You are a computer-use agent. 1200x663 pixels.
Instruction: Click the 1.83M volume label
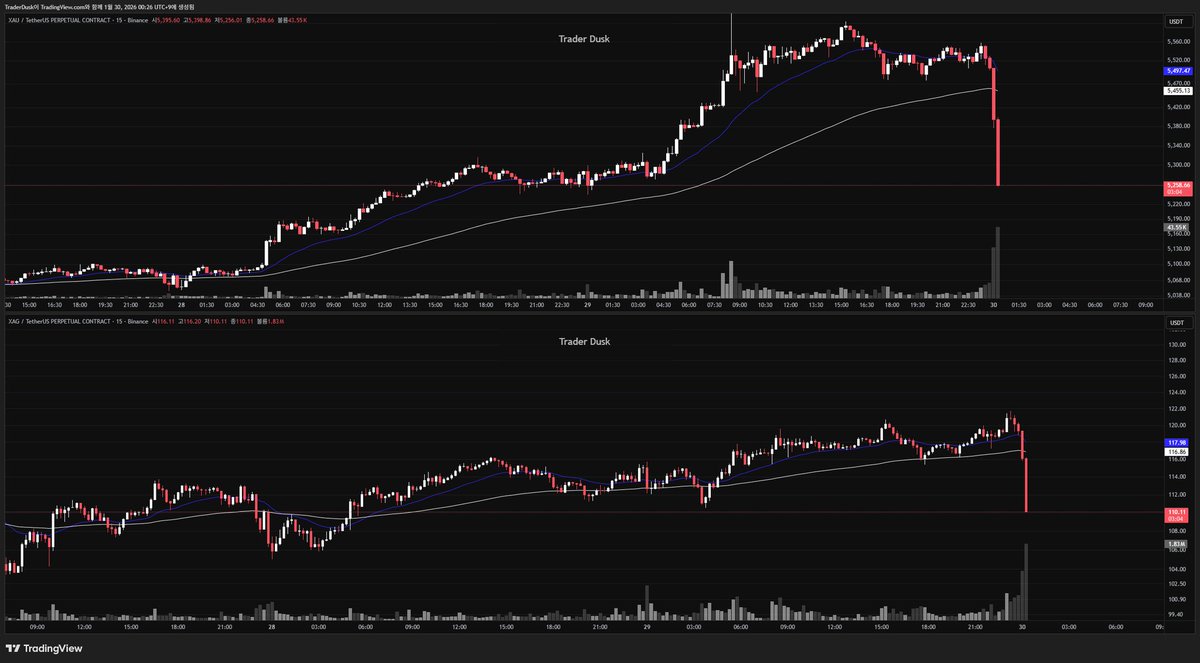click(1176, 543)
